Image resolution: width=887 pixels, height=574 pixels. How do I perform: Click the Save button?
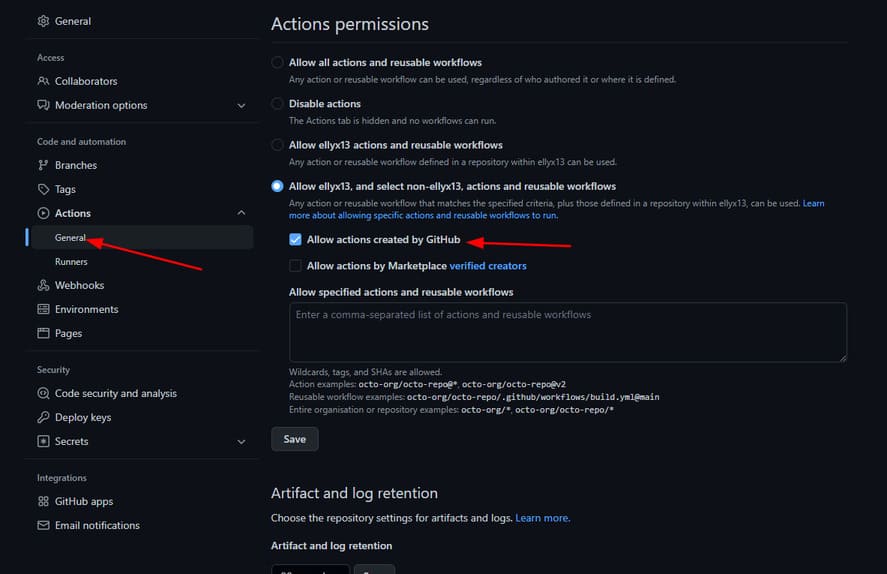point(295,439)
